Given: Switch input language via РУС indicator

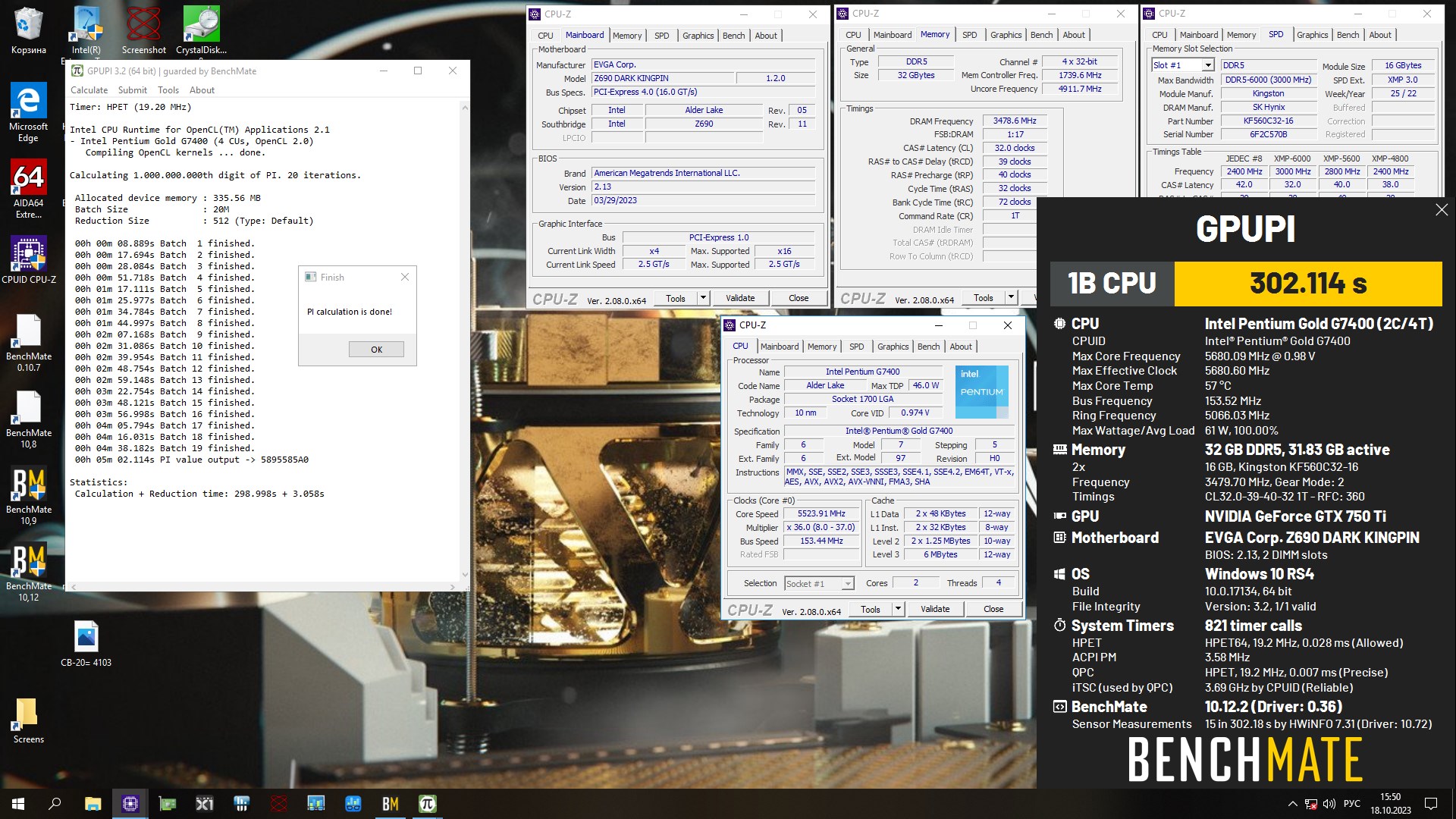Looking at the screenshot, I should pyautogui.click(x=1352, y=804).
